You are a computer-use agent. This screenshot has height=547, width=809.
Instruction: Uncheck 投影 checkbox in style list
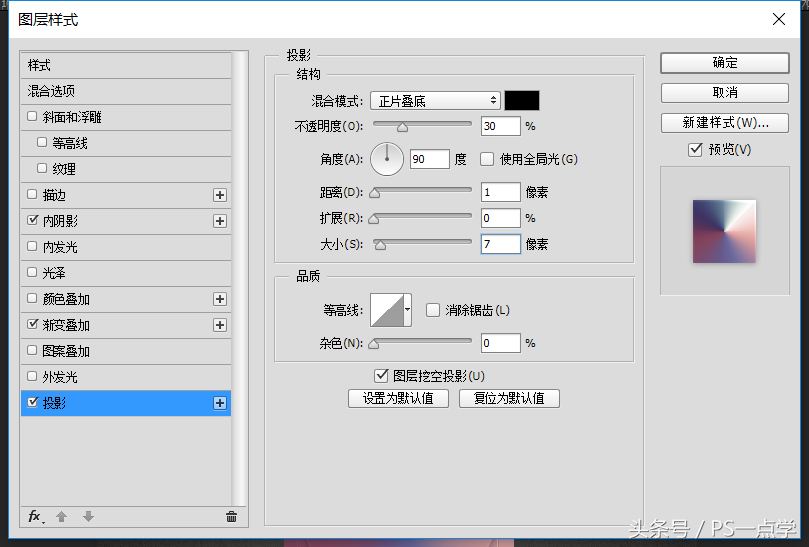coord(32,402)
